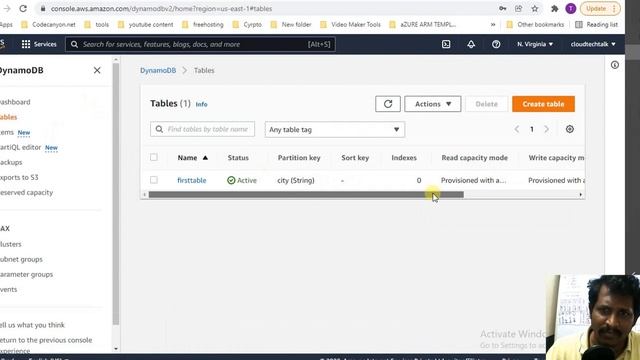
Task: Open Reserved capacity in side navigation
Action: [x=26, y=192]
